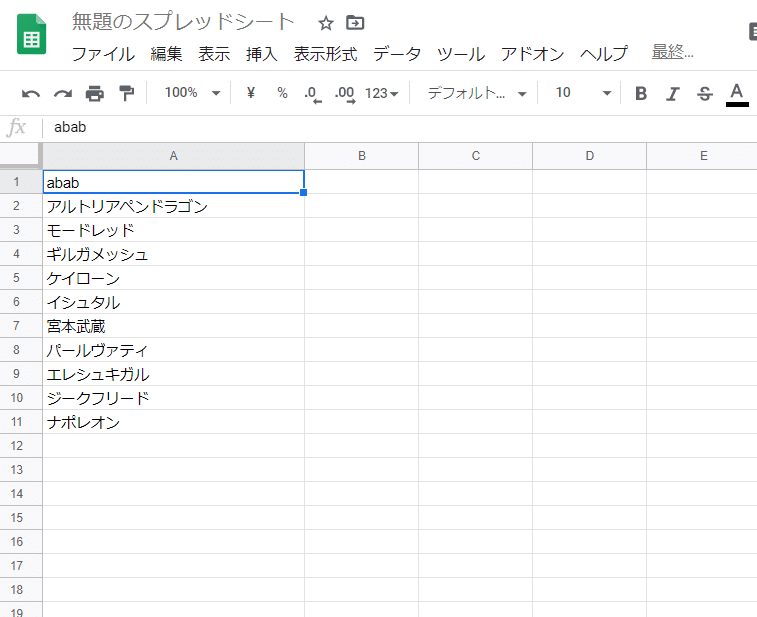Select row 1 header

21,182
